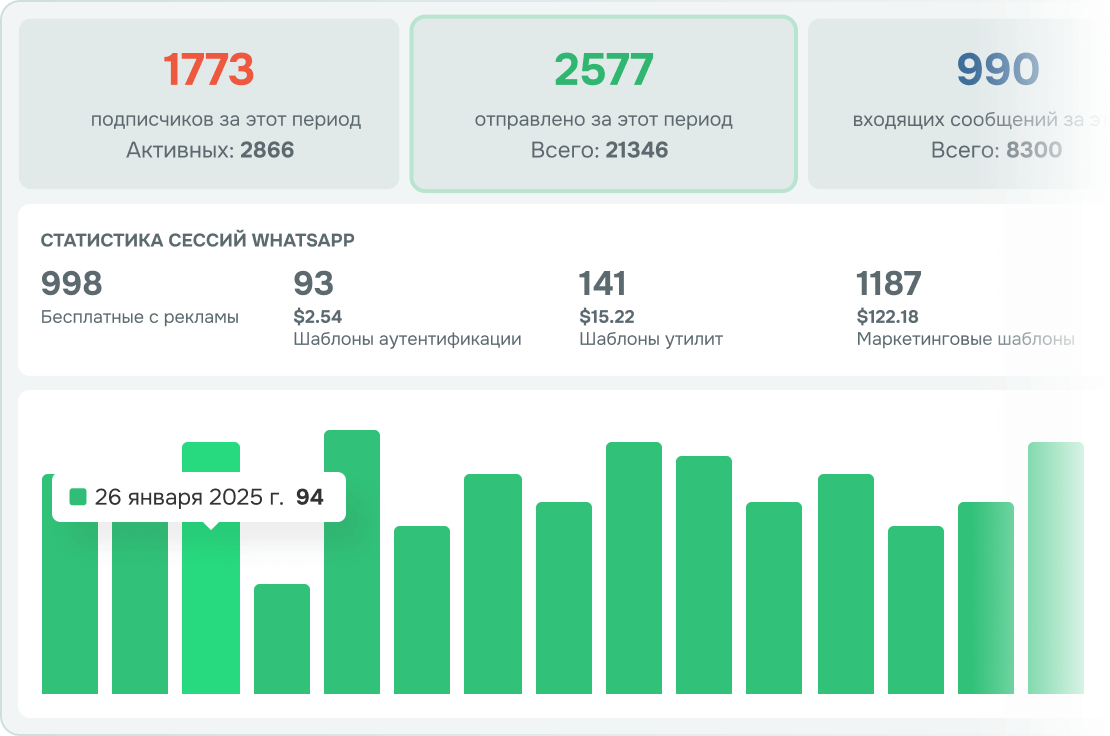
Task: Click the 26 января 2025 tooltip
Action: click(199, 497)
